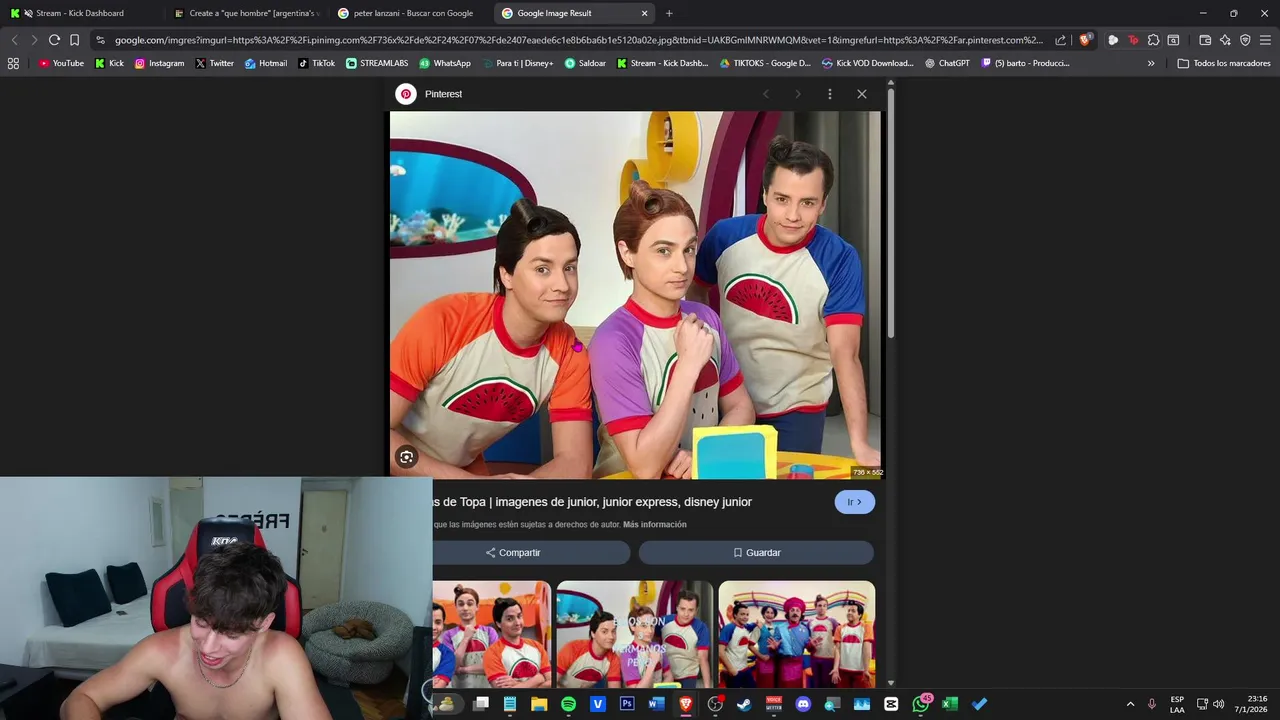The height and width of the screenshot is (720, 1280).
Task: Launch Spotify from the taskbar
Action: (568, 704)
